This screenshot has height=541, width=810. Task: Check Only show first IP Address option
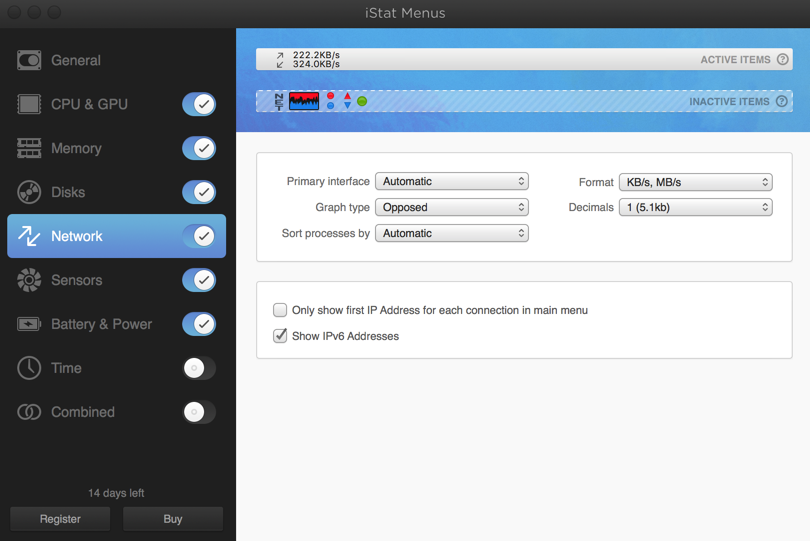tap(280, 310)
